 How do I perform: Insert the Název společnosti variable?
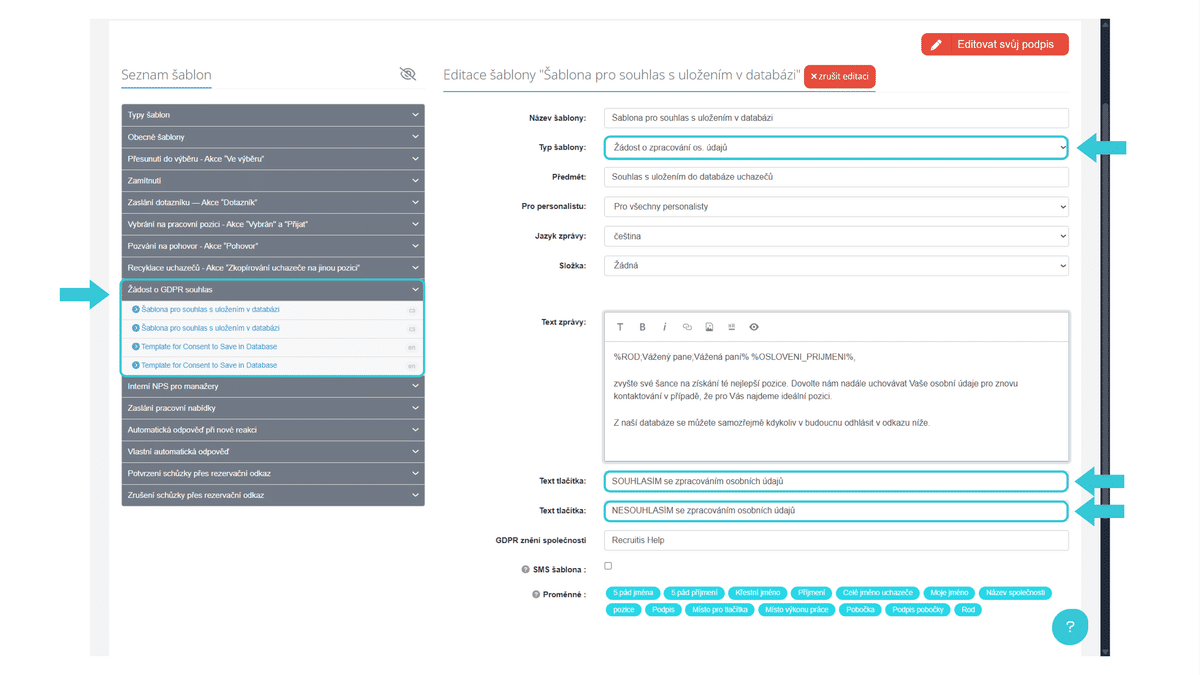1015,593
